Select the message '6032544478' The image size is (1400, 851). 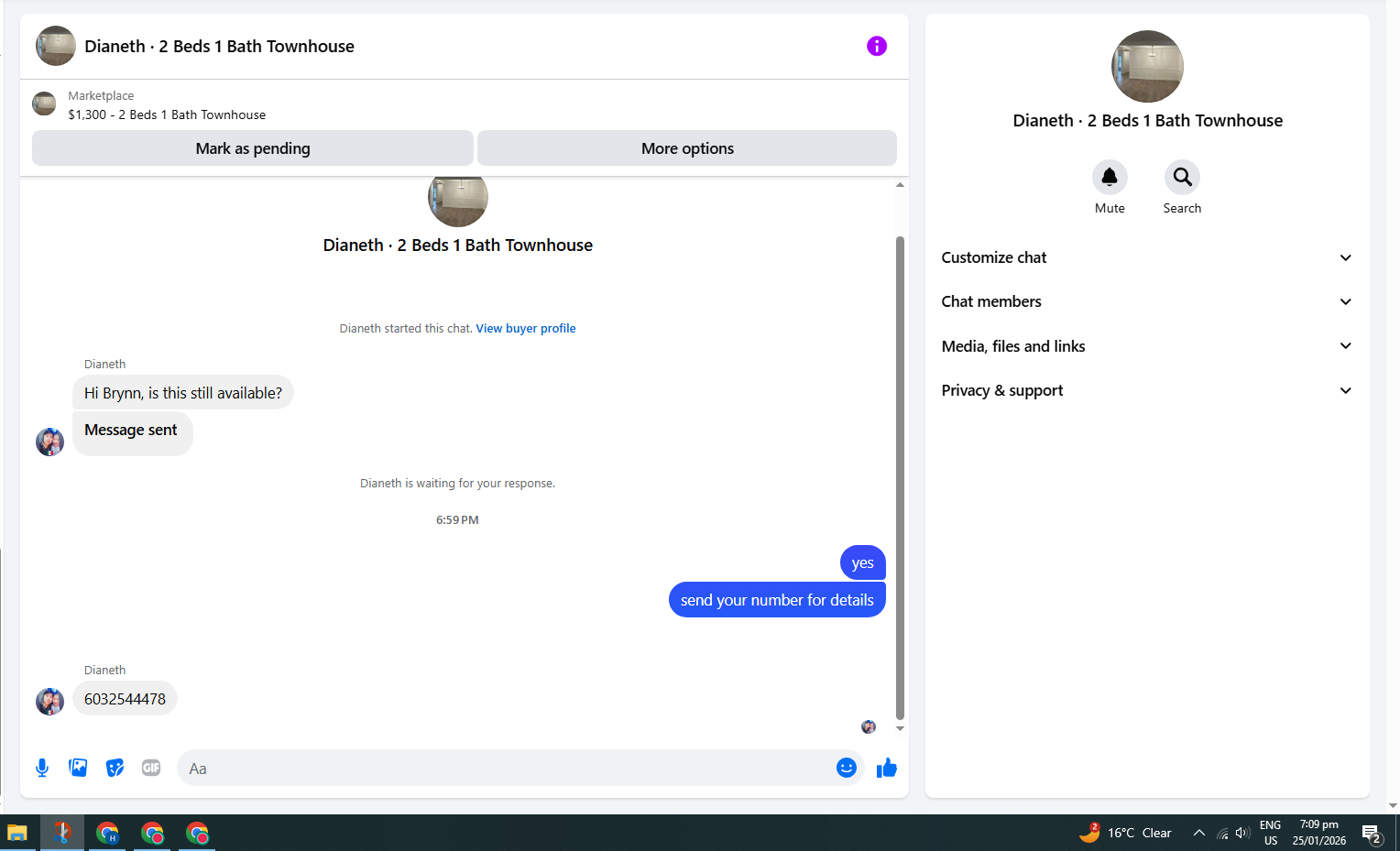pyautogui.click(x=125, y=699)
